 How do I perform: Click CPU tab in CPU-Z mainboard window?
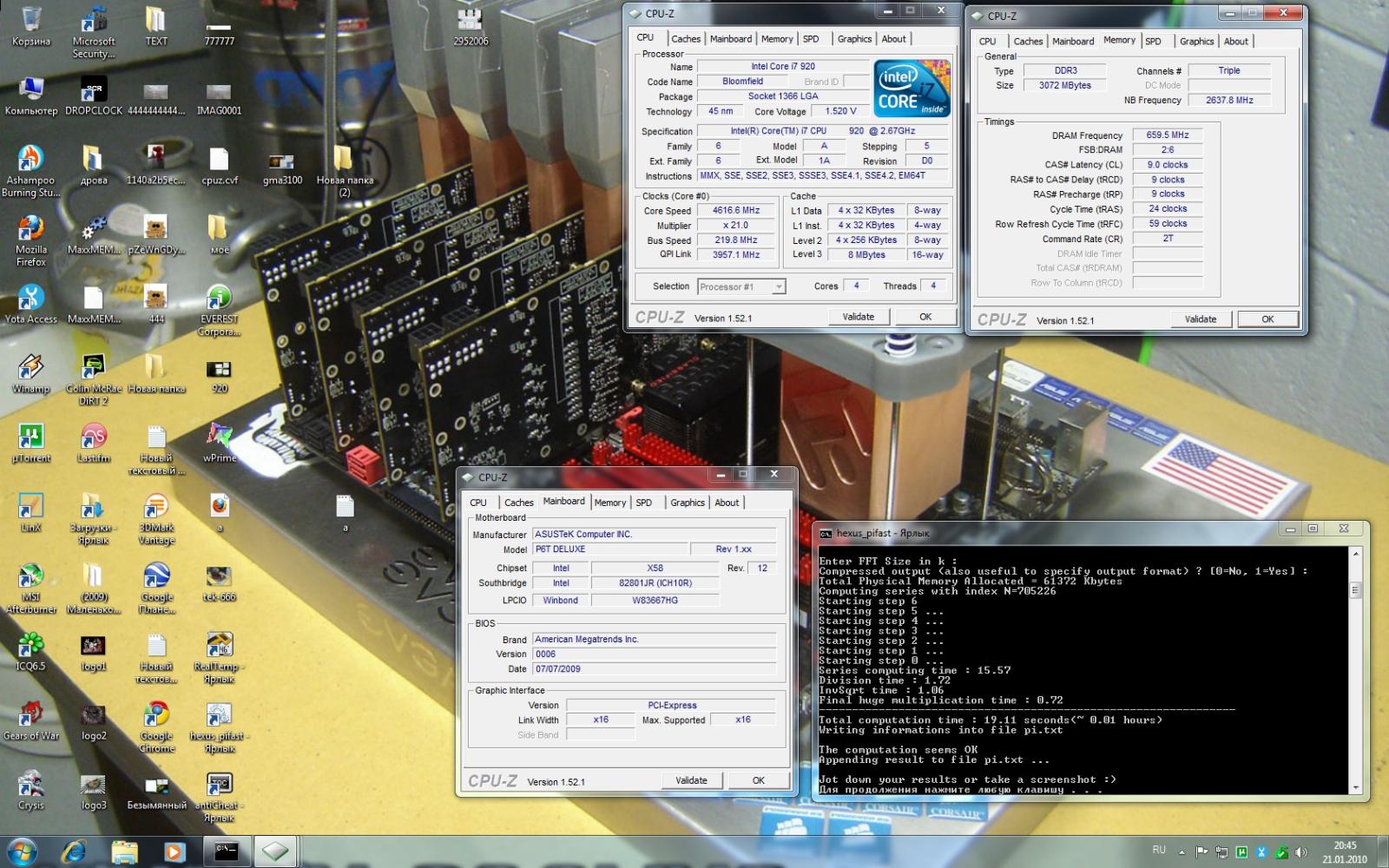[x=478, y=503]
